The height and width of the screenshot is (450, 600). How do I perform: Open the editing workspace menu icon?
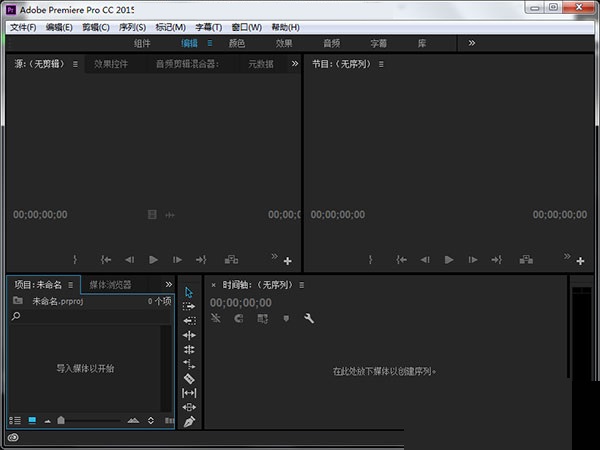coord(210,43)
